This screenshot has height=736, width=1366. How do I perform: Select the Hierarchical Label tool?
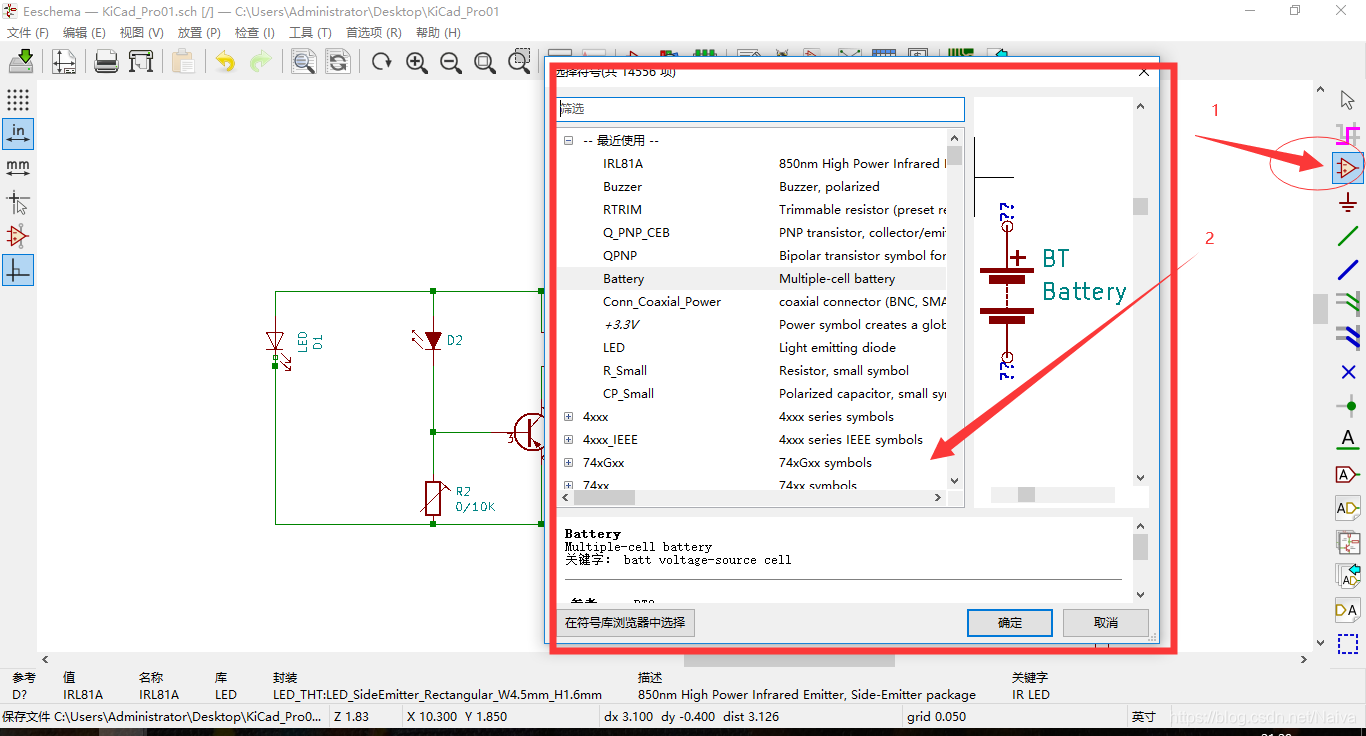click(x=1348, y=508)
